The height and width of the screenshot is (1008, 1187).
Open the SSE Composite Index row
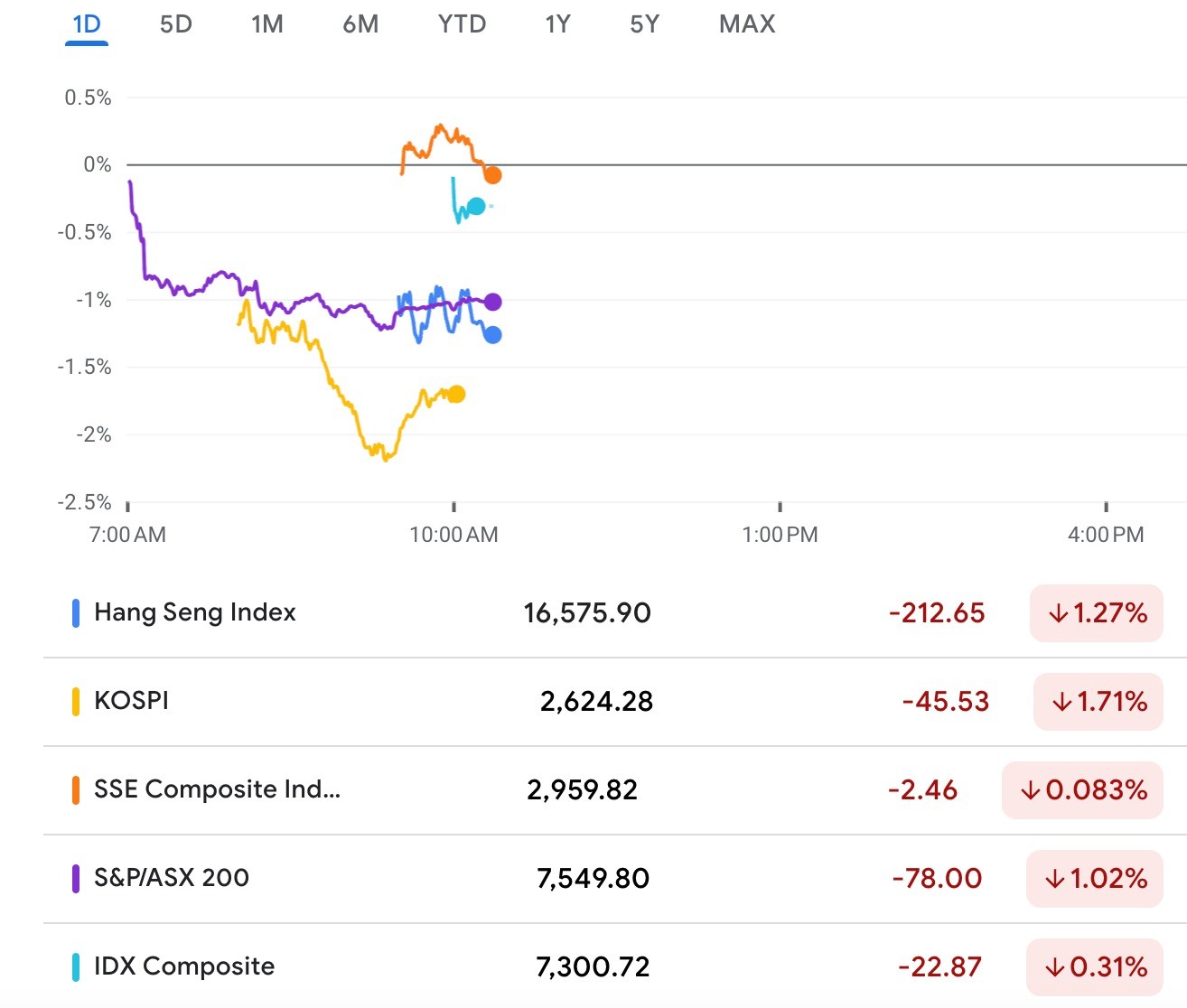coord(615,790)
